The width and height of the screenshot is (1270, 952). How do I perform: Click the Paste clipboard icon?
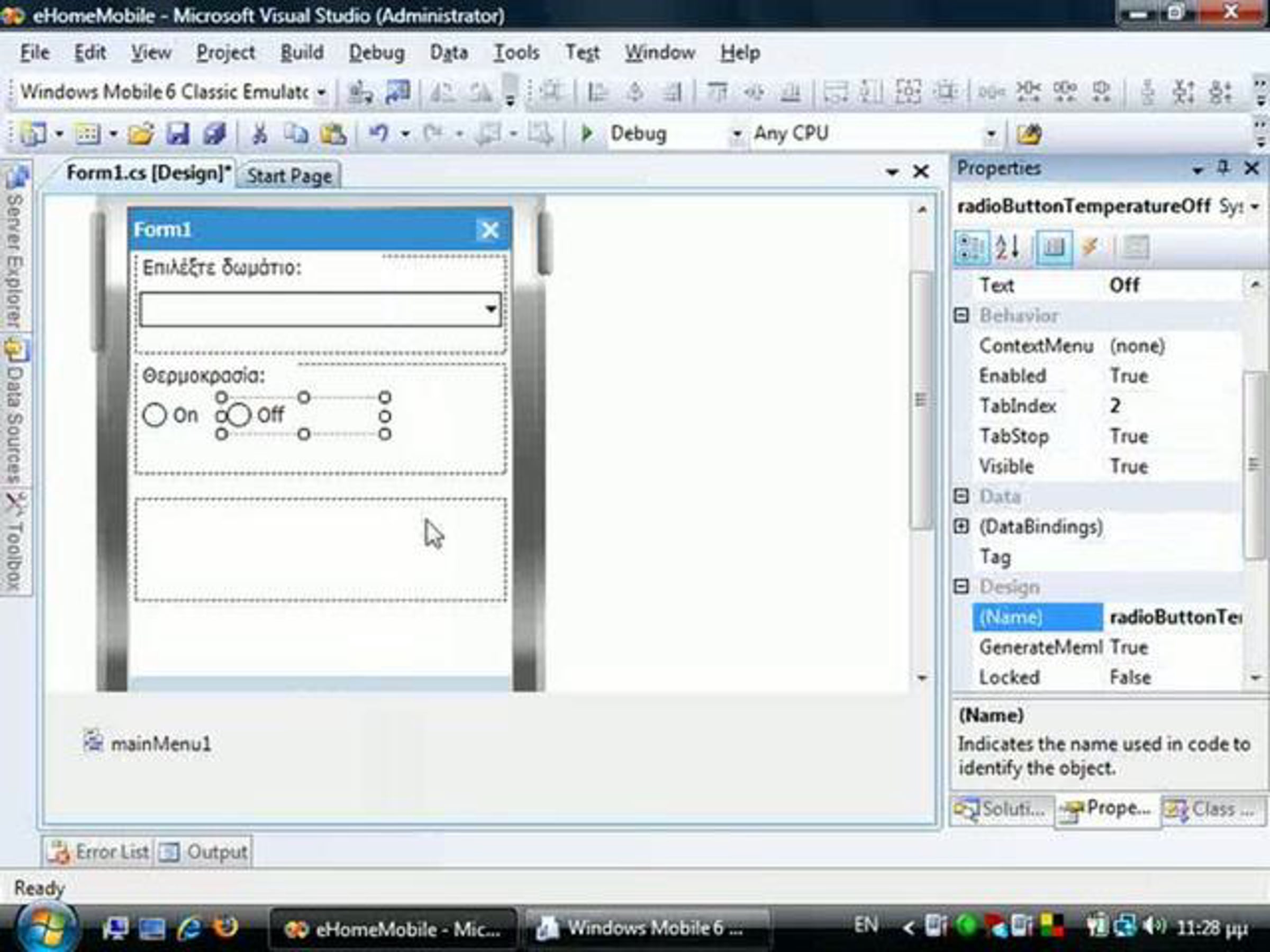click(332, 134)
